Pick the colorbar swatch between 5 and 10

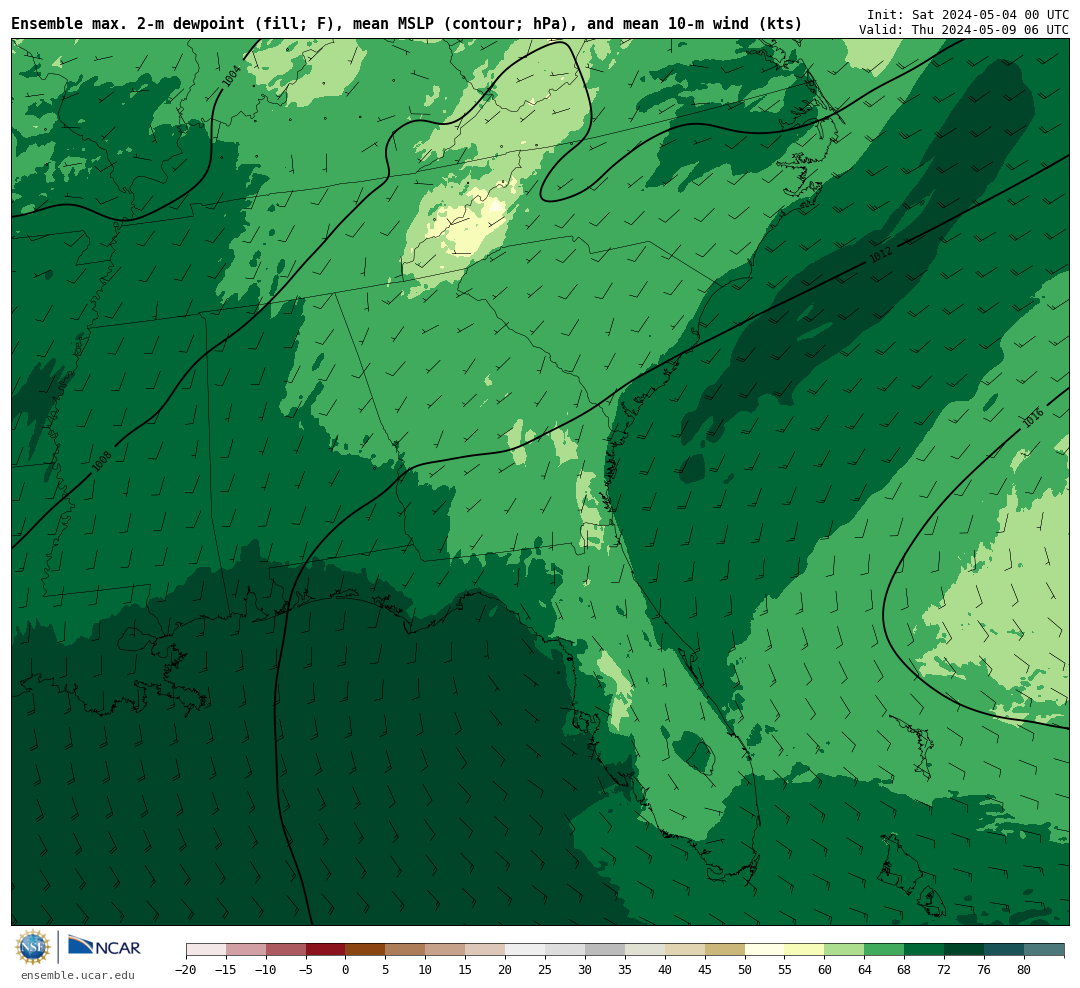pyautogui.click(x=406, y=950)
